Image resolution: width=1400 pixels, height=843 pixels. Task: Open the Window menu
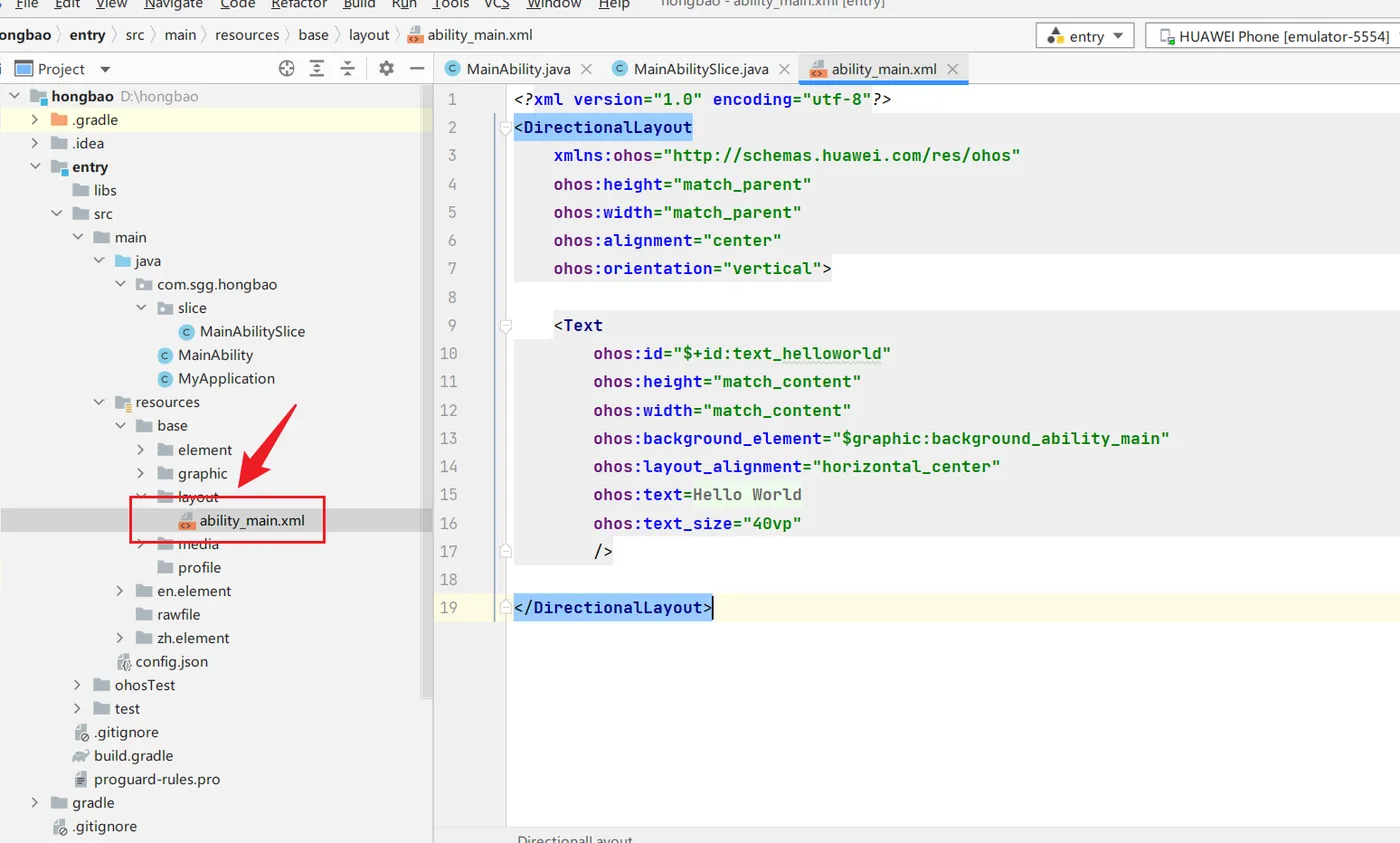pos(554,4)
